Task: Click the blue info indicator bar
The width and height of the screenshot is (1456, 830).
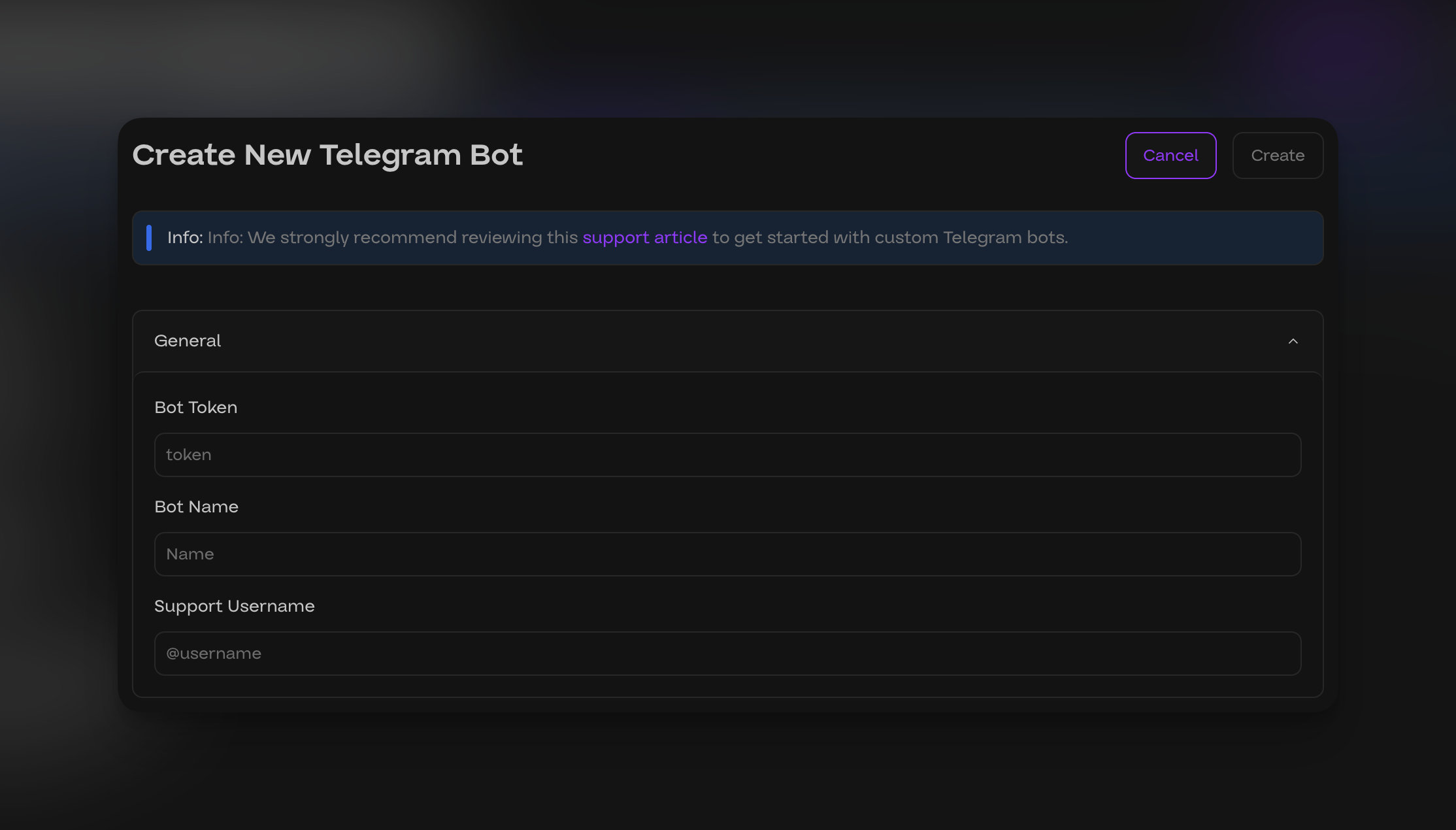Action: pyautogui.click(x=150, y=238)
